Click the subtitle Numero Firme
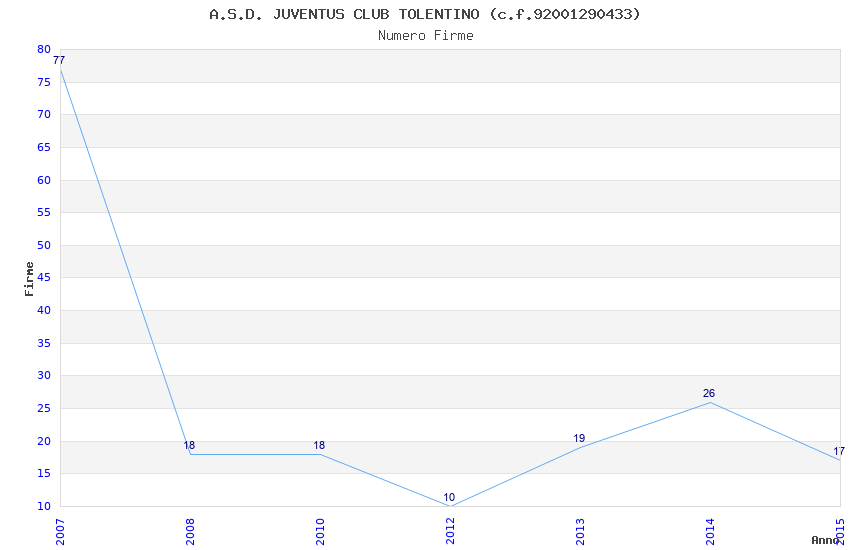850x550 pixels. pos(426,36)
